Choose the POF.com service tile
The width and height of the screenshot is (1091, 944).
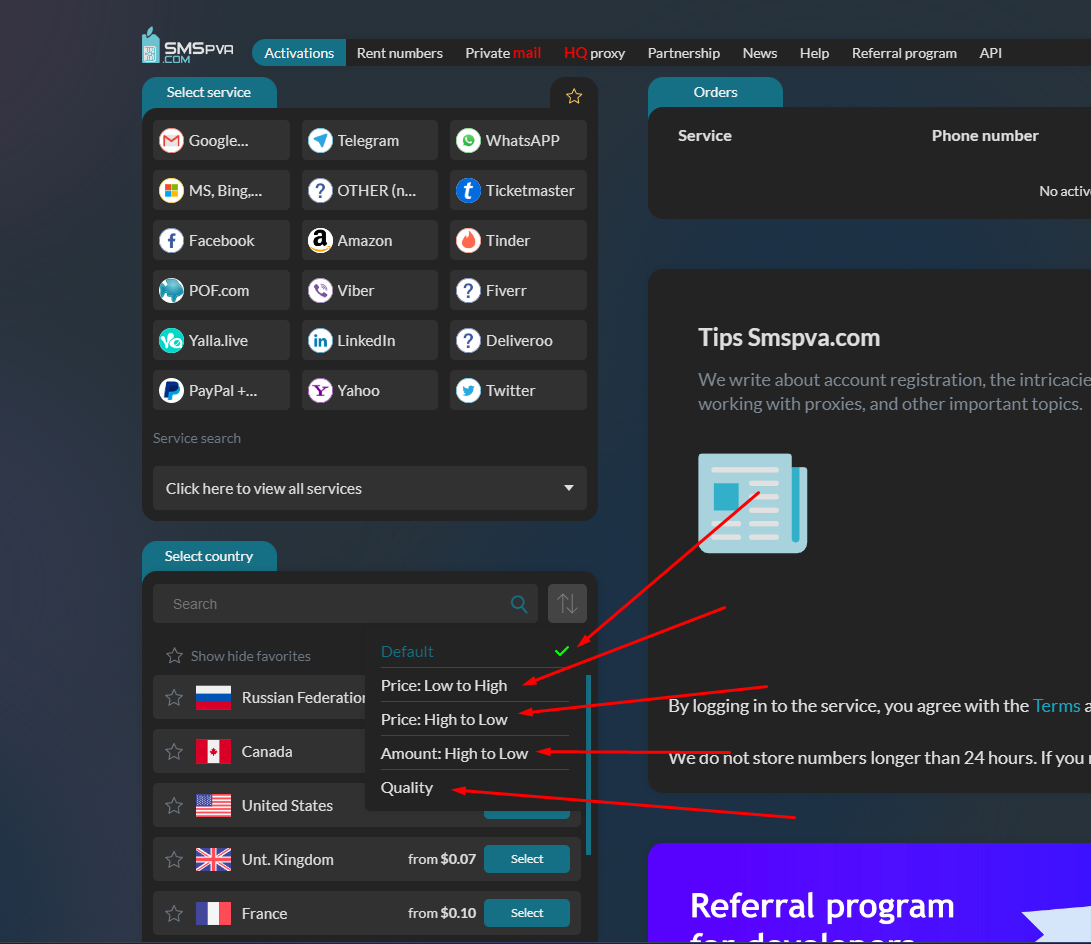[221, 291]
